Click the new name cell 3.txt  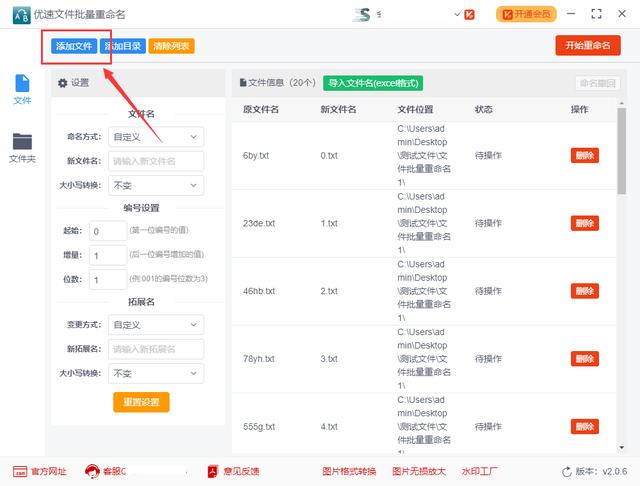coord(329,359)
